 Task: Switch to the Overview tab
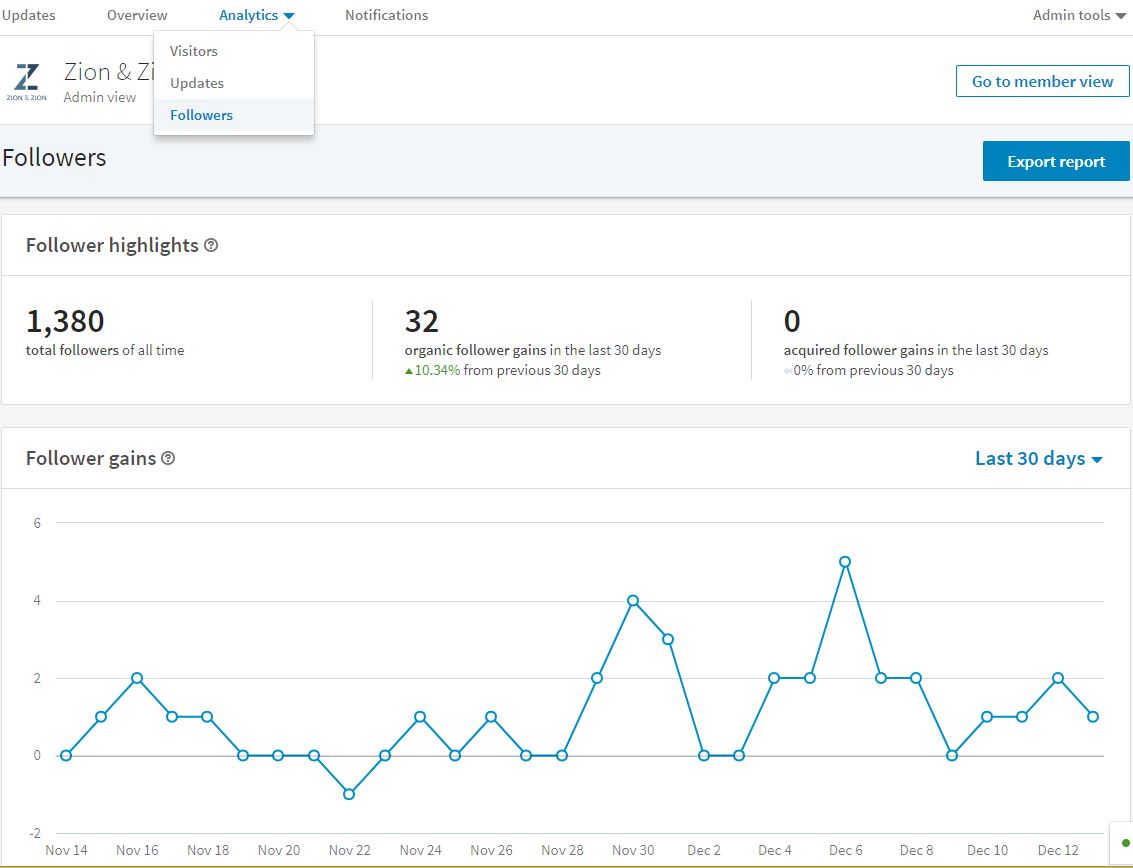click(136, 15)
